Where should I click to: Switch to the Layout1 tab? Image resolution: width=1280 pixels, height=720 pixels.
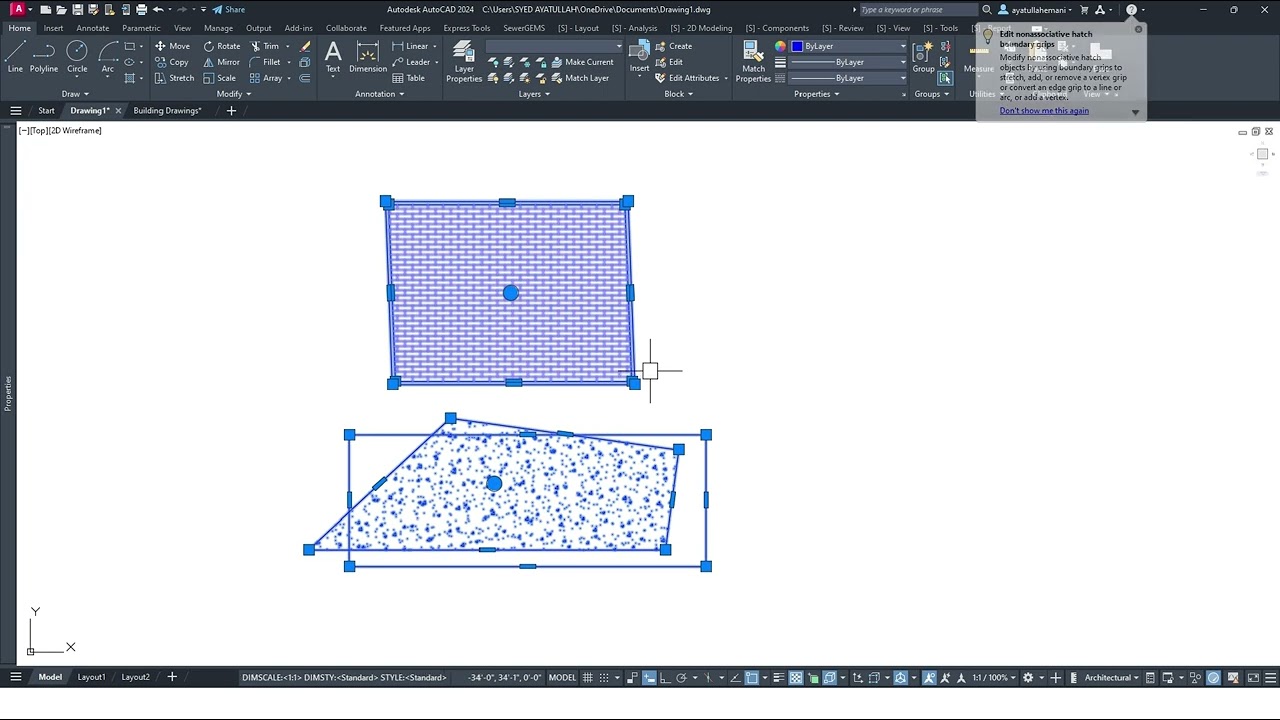click(91, 677)
